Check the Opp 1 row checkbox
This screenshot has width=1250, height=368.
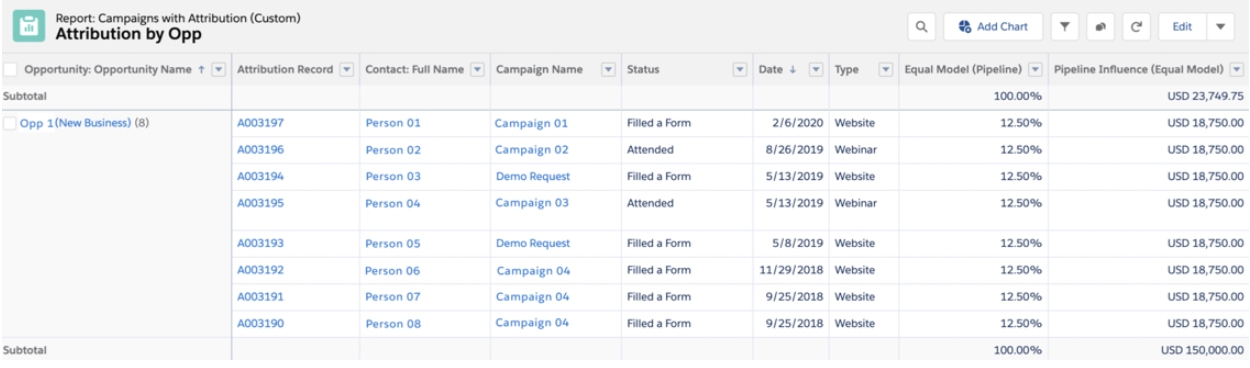[x=11, y=123]
